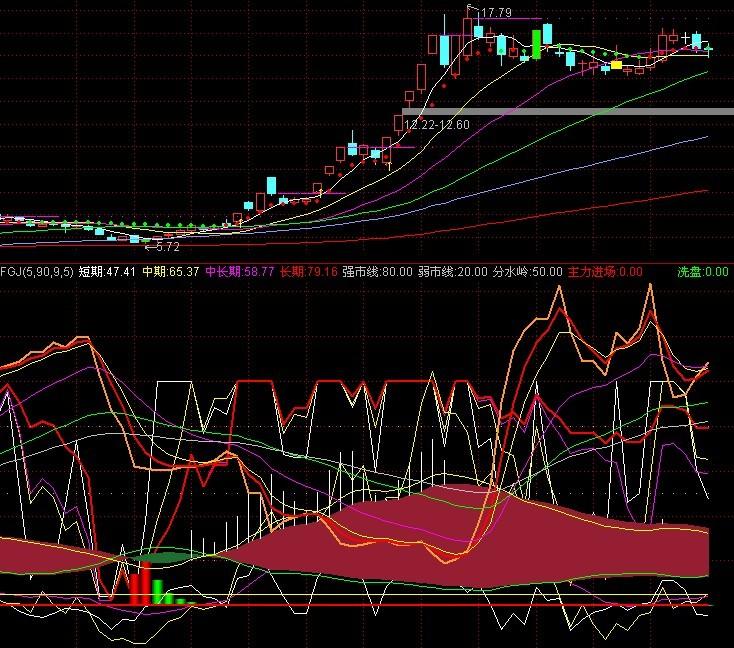Select the FGJ(5,90,9,5) indicator name
Image resolution: width=734 pixels, height=648 pixels.
click(x=37, y=272)
